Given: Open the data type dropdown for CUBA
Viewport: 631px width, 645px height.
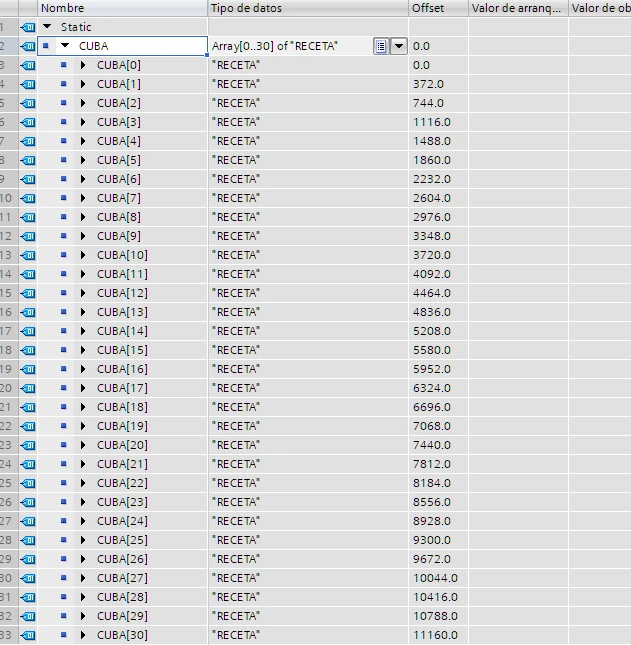Looking at the screenshot, I should [399, 46].
